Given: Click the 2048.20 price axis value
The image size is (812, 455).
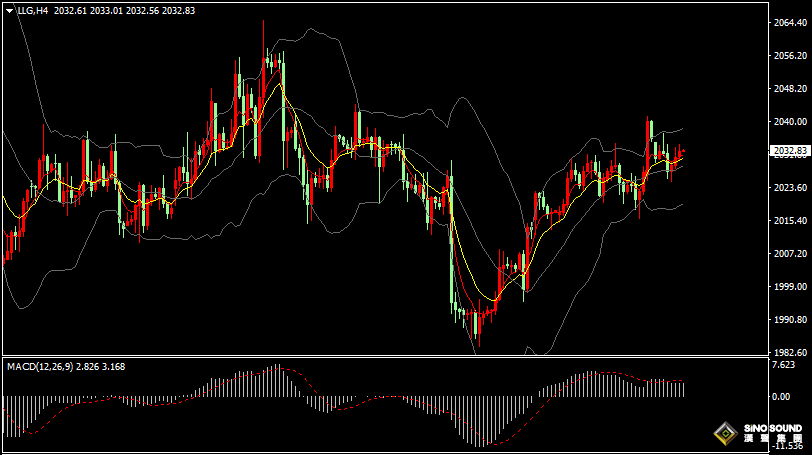Looking at the screenshot, I should pos(788,88).
